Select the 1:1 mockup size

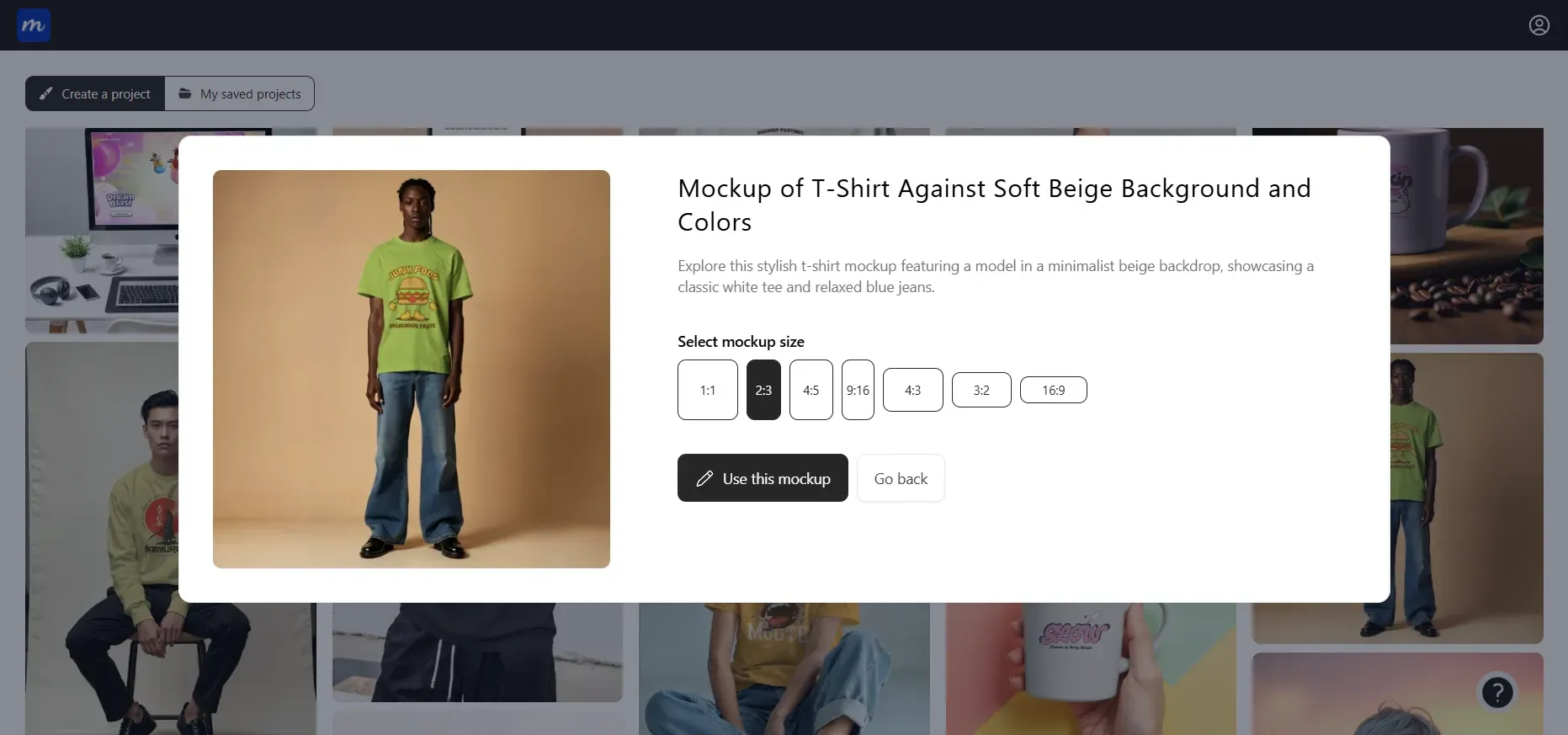coord(707,390)
